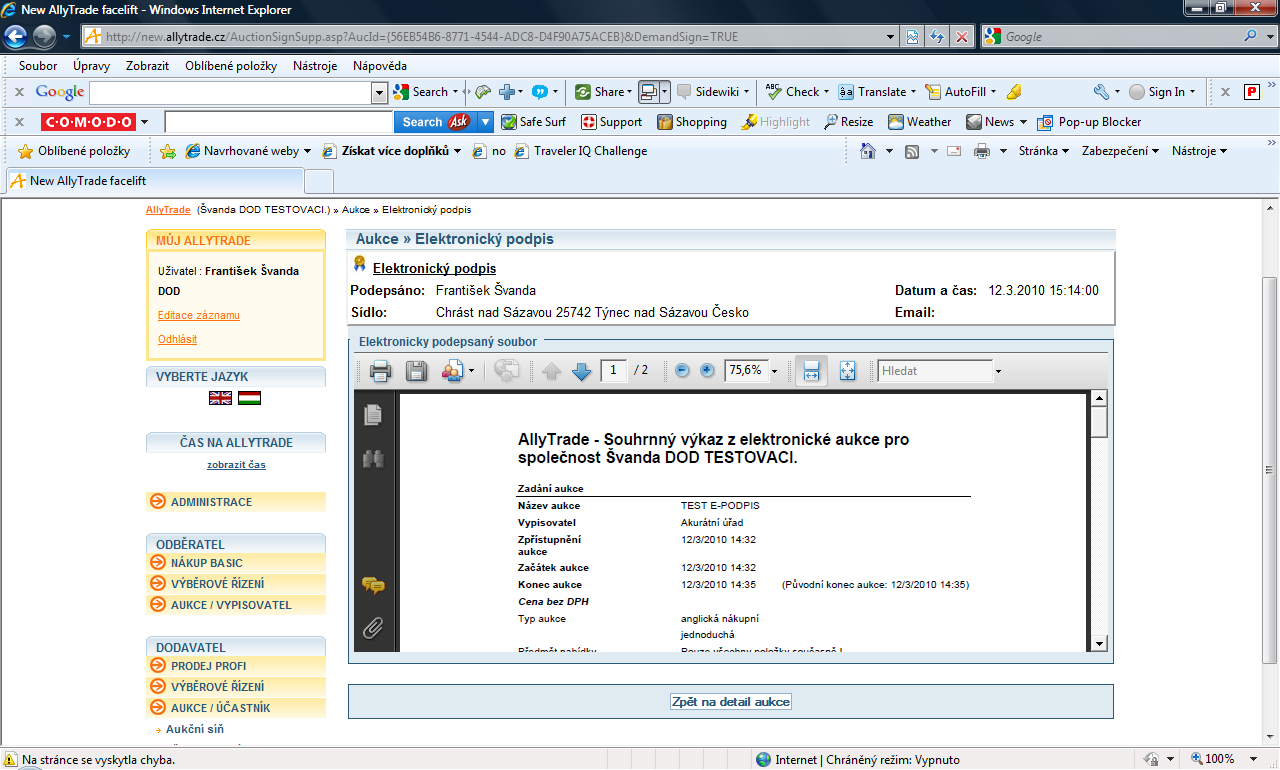The image size is (1280, 770).
Task: Open the ADMINISTRACE section
Action: pyautogui.click(x=236, y=502)
